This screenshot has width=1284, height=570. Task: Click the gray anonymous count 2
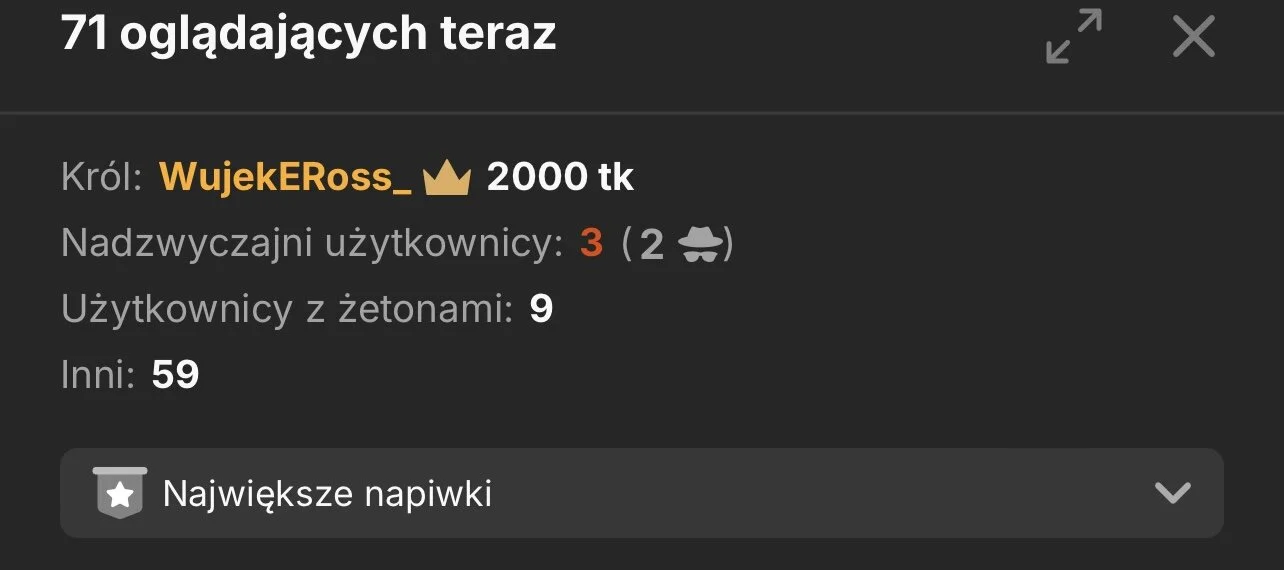652,244
